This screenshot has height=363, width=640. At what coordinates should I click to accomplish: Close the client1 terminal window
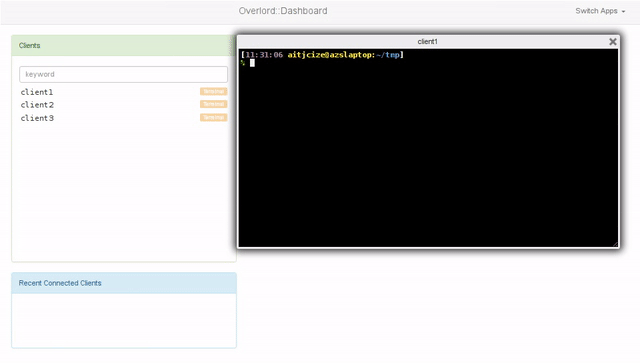click(613, 42)
